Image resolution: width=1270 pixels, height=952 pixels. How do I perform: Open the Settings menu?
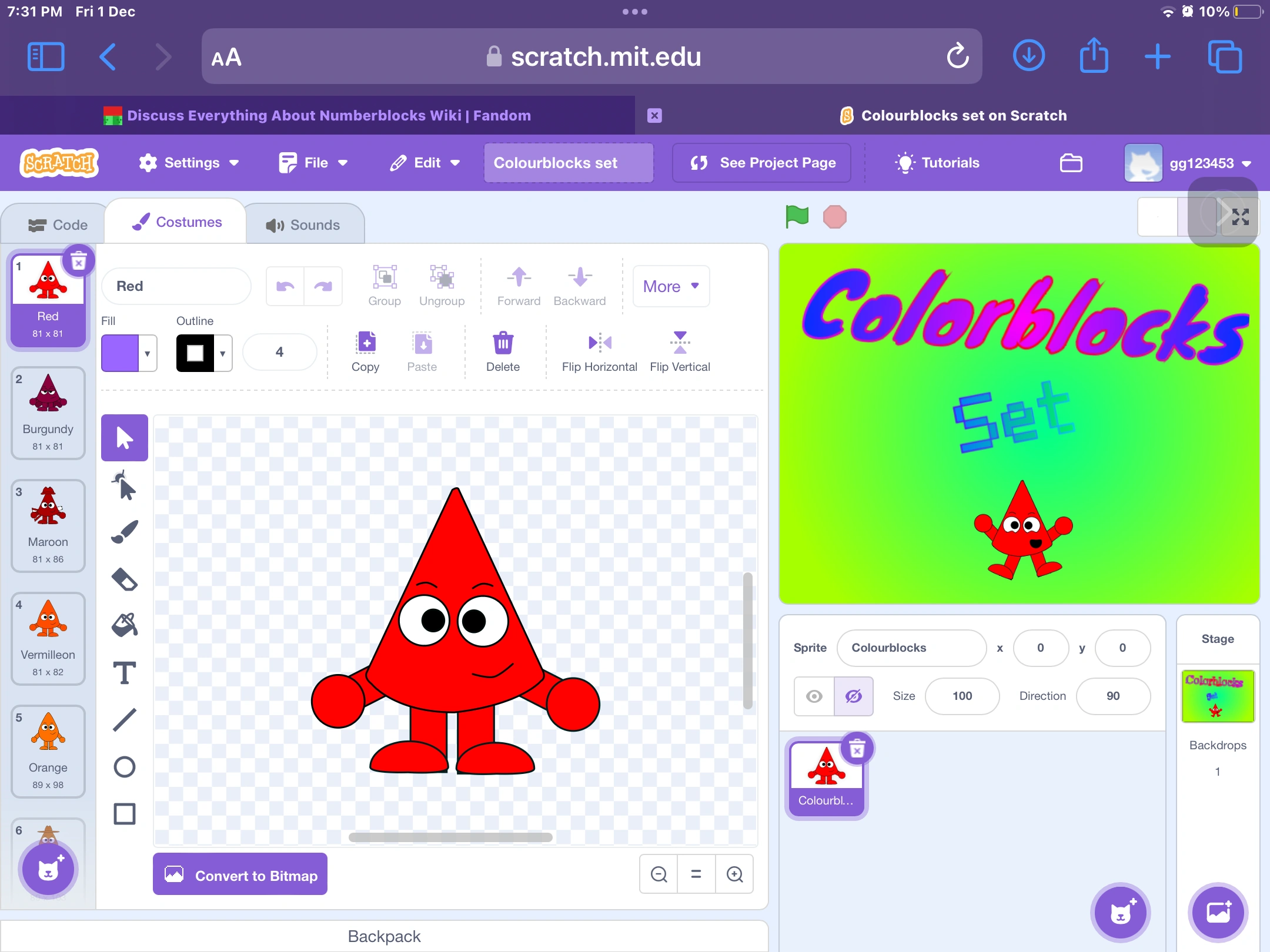189,163
